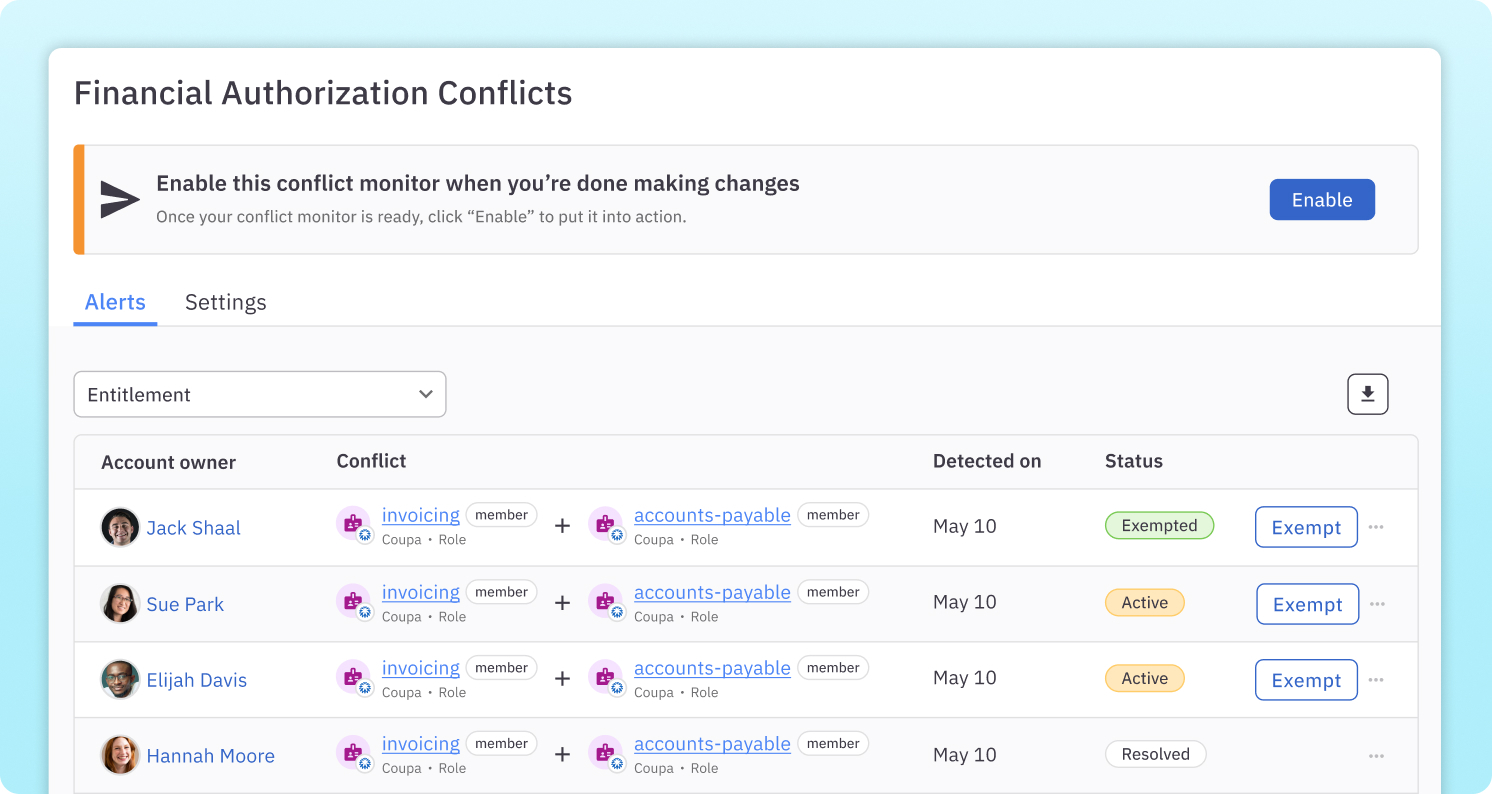Open the Entitlement filter dropdown
1492x794 pixels.
(x=260, y=394)
